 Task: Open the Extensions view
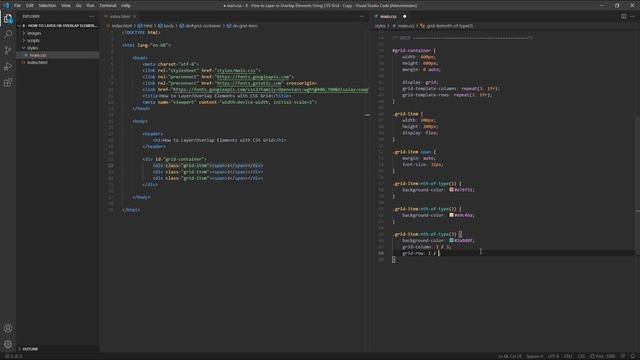click(8, 83)
